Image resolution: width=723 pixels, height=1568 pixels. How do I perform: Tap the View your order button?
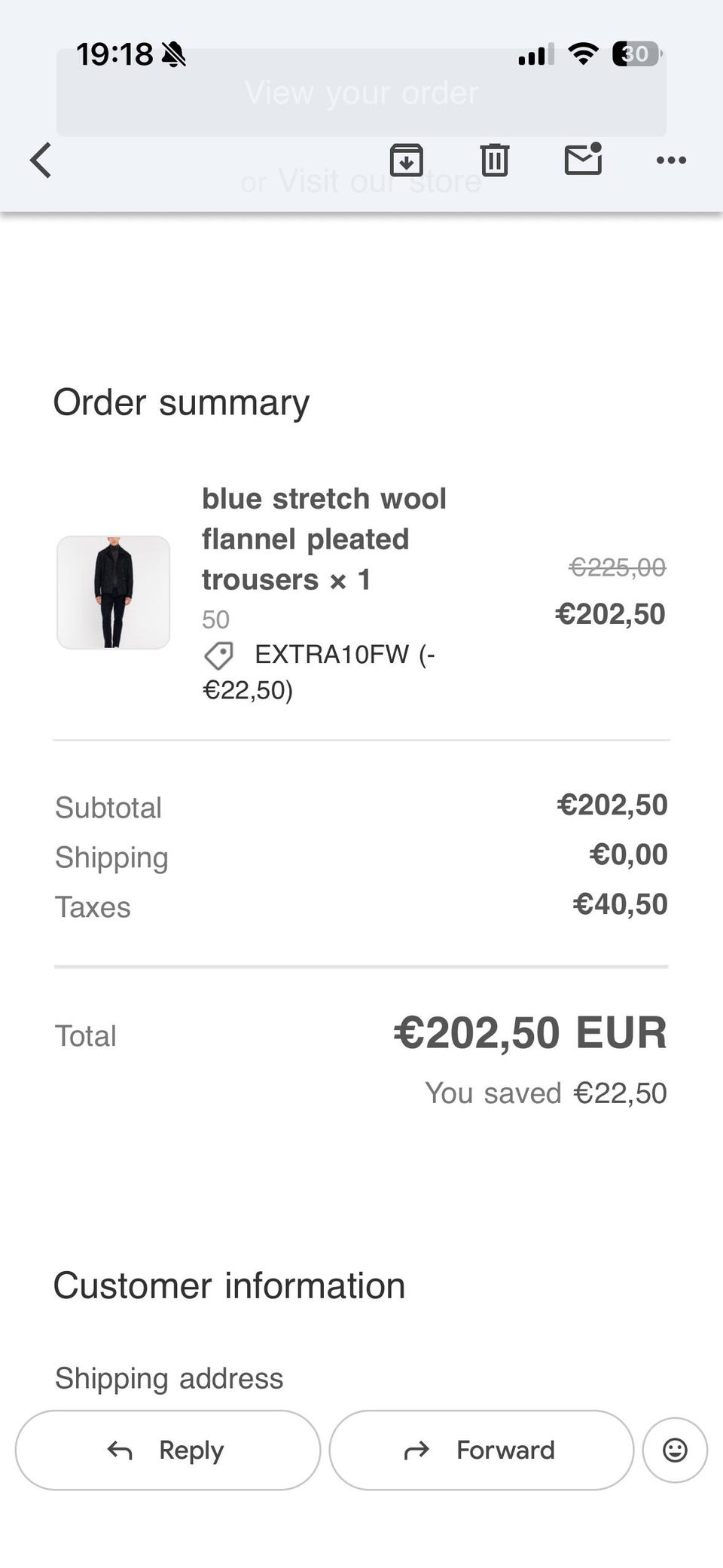[361, 93]
